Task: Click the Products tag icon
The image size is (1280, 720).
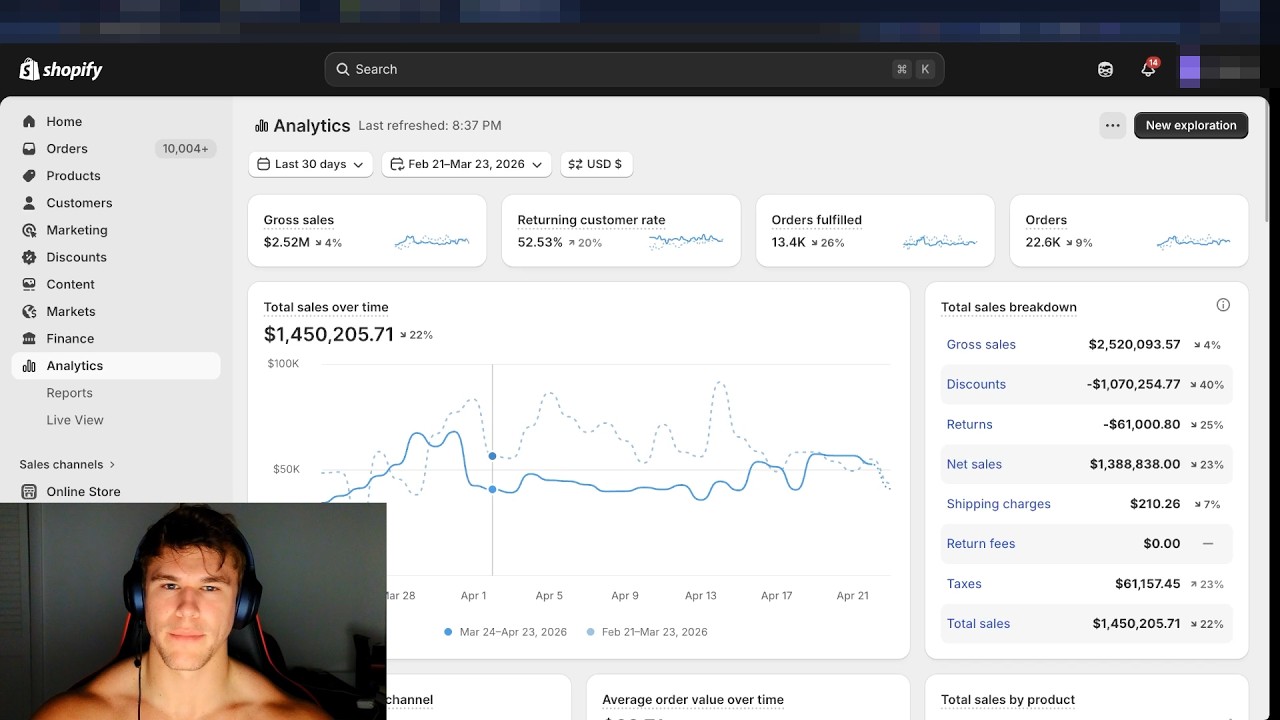Action: [x=29, y=175]
